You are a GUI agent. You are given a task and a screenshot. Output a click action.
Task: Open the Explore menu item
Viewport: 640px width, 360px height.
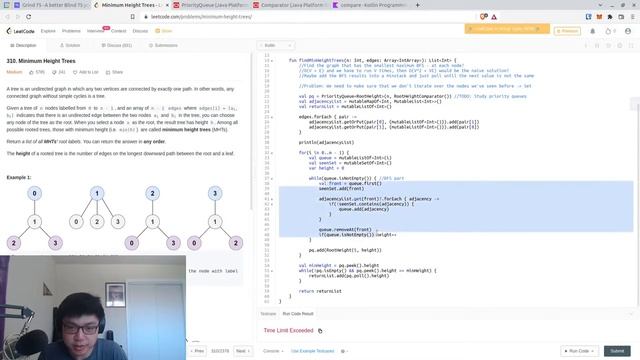(48, 31)
